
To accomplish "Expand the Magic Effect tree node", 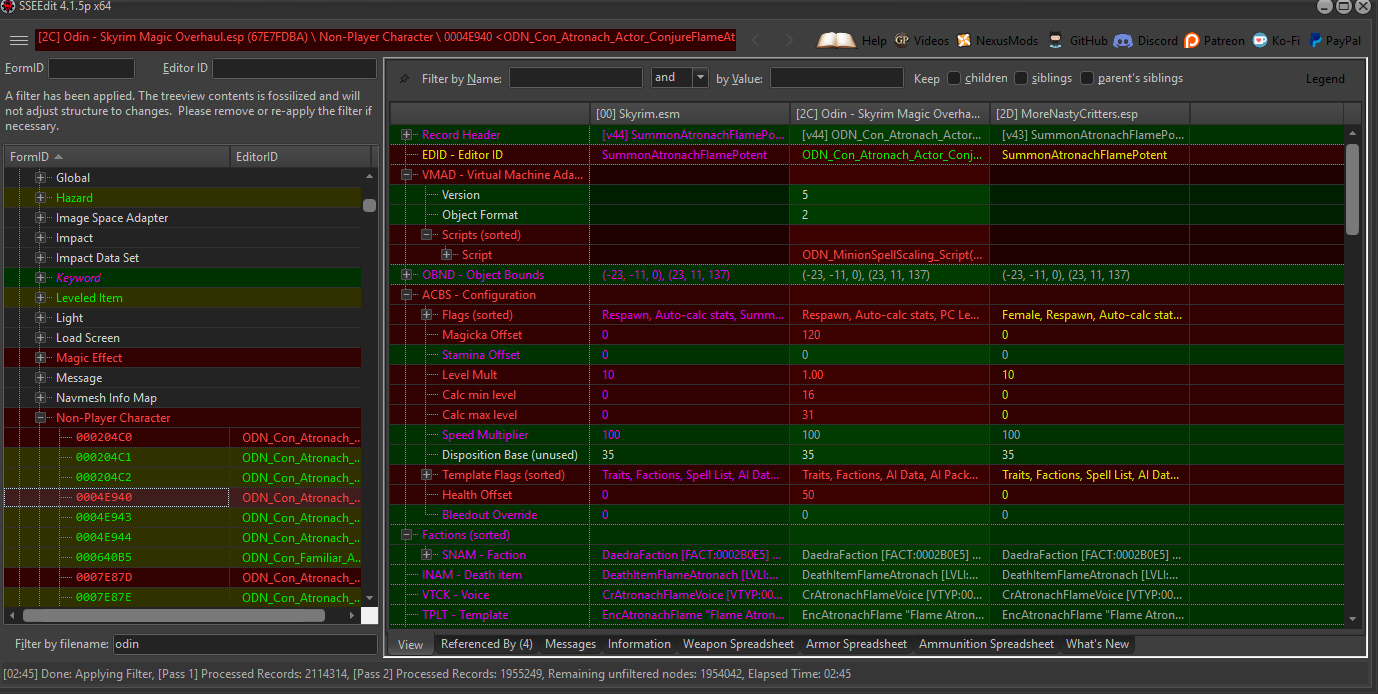I will pos(41,358).
